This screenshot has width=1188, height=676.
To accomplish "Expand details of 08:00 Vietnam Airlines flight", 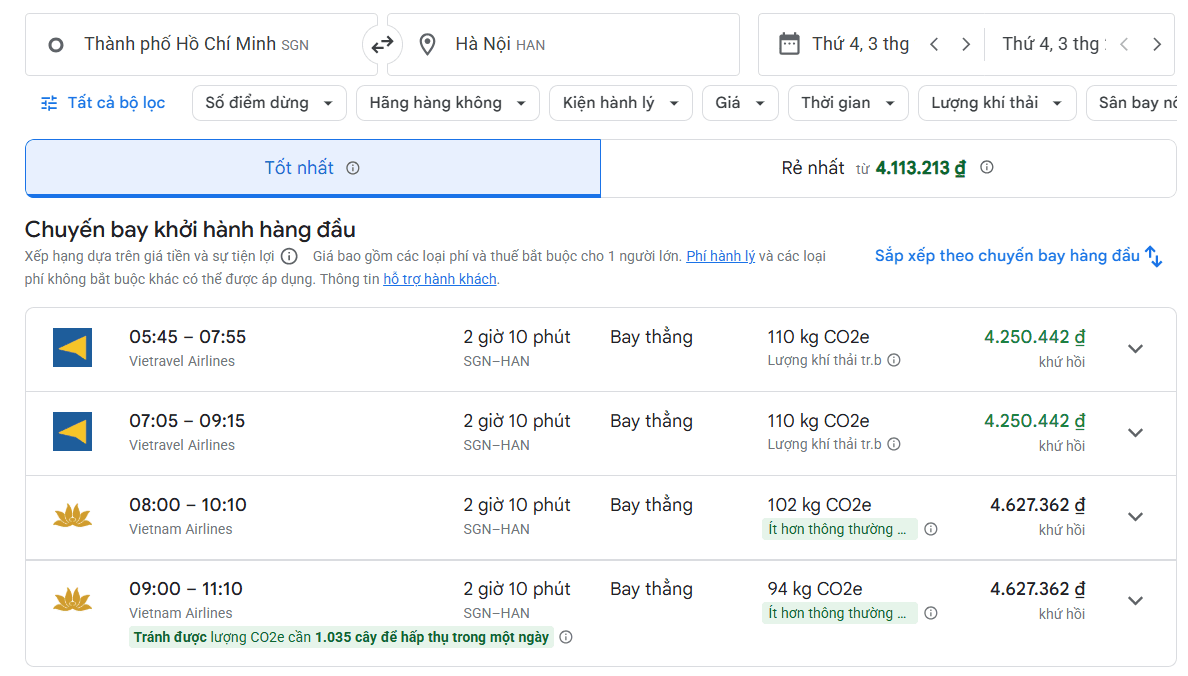I will (1135, 517).
